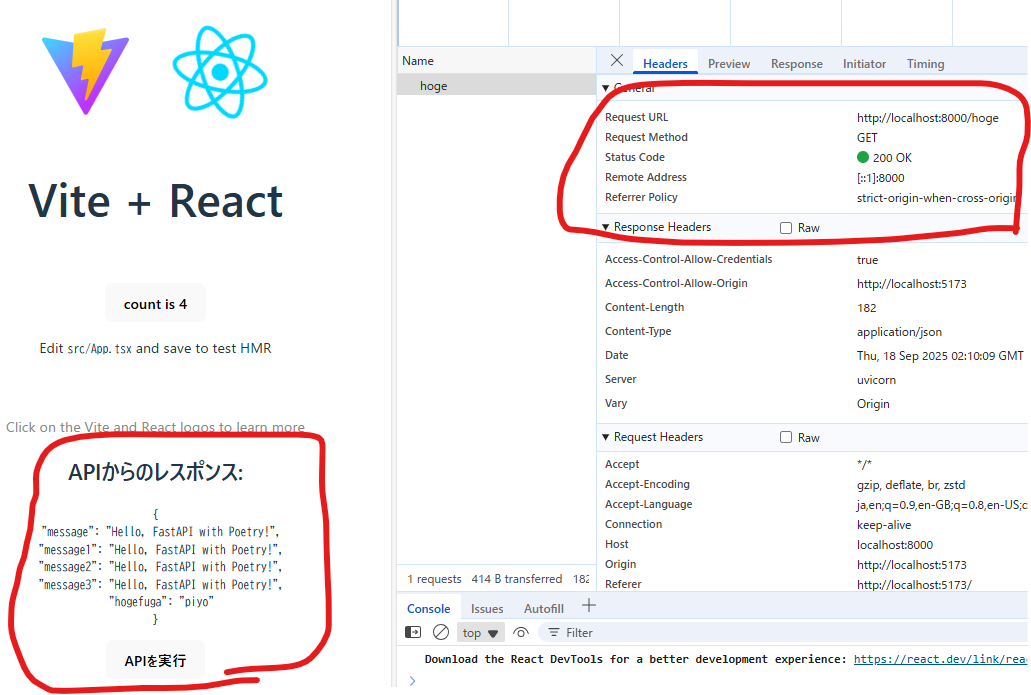The width and height of the screenshot is (1031, 695).
Task: Collapse the Response Headers section
Action: (x=606, y=228)
